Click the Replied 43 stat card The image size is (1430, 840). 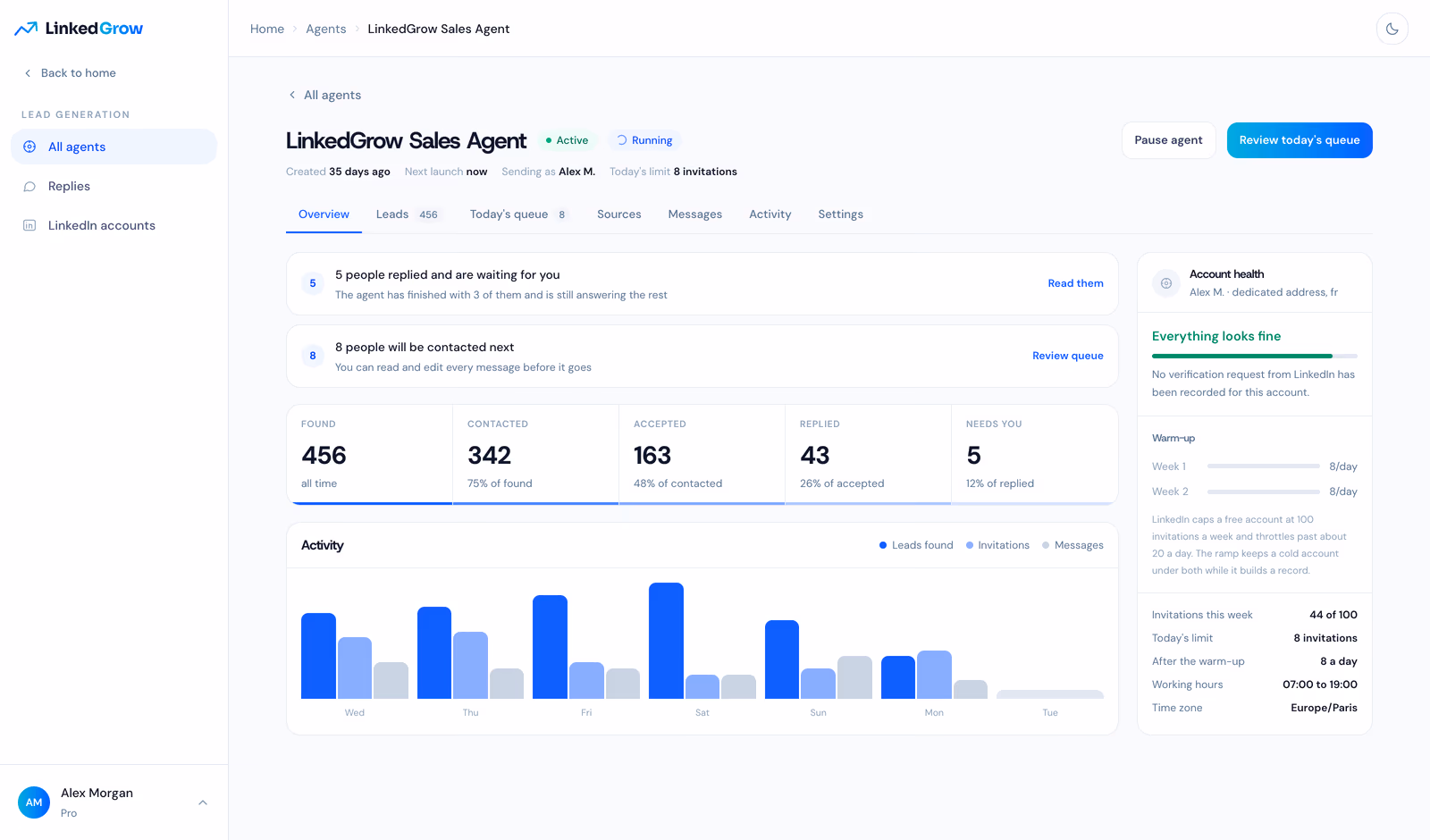click(x=869, y=455)
